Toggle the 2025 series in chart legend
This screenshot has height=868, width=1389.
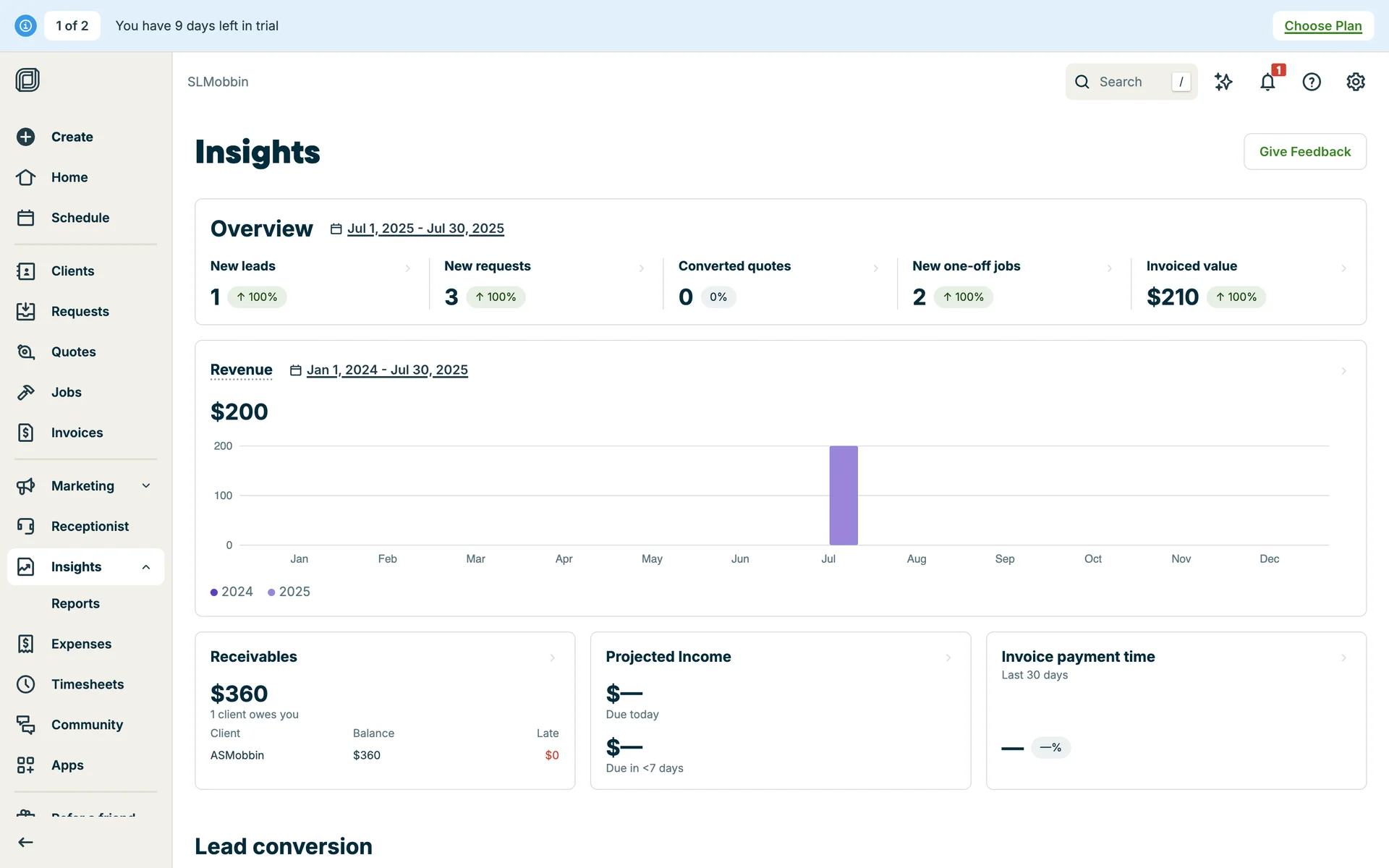coord(289,592)
